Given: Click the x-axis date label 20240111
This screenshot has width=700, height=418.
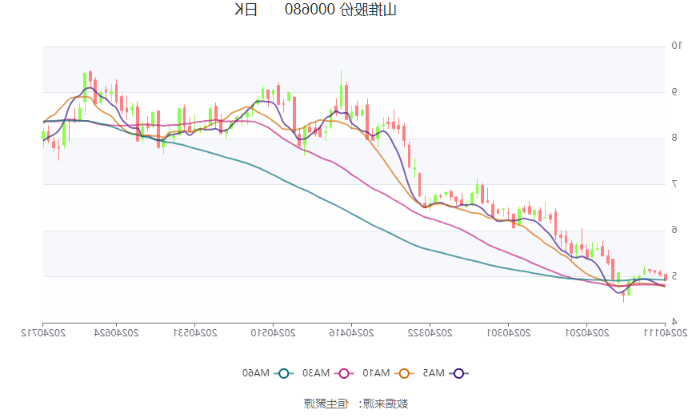Looking at the screenshot, I should click(x=665, y=333).
